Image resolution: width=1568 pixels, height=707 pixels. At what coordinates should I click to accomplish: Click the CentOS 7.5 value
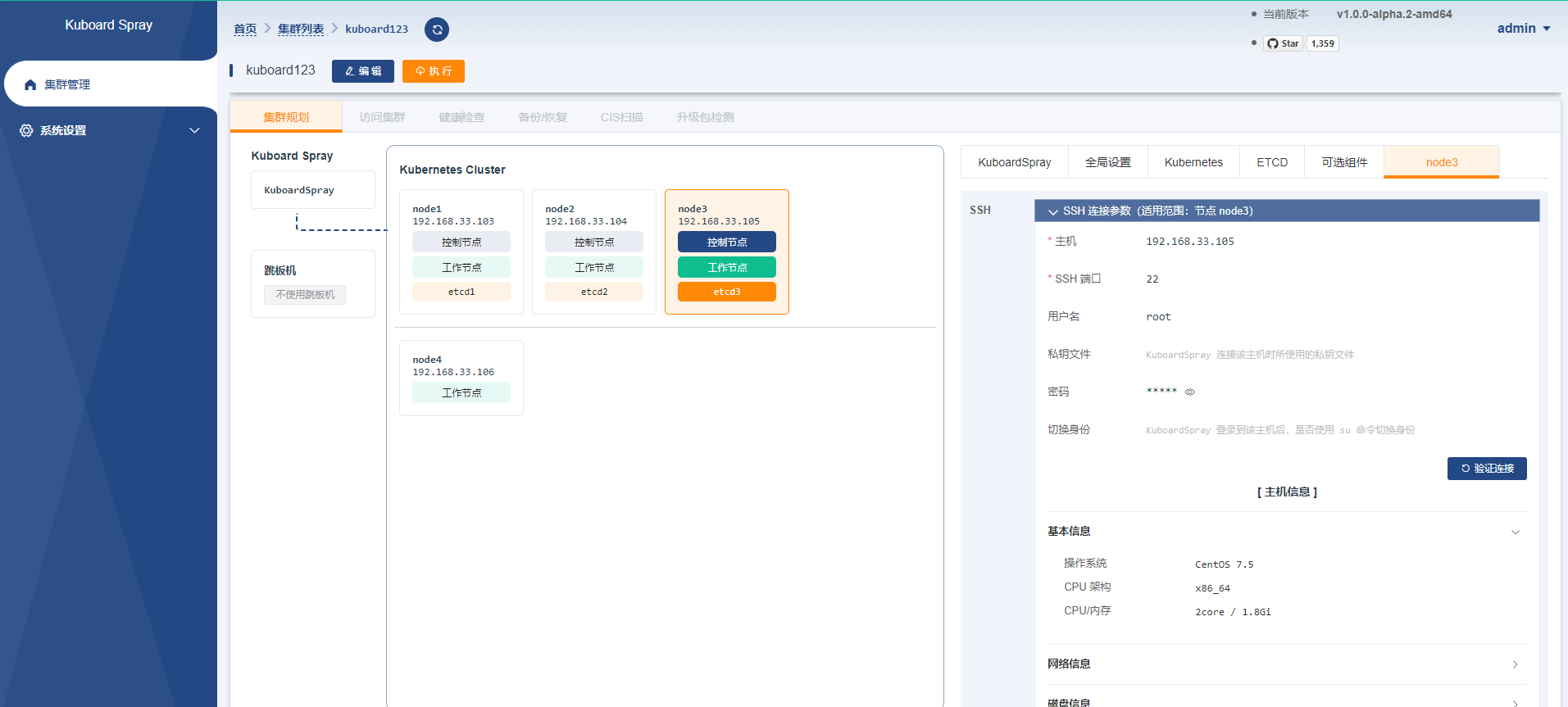[1224, 564]
